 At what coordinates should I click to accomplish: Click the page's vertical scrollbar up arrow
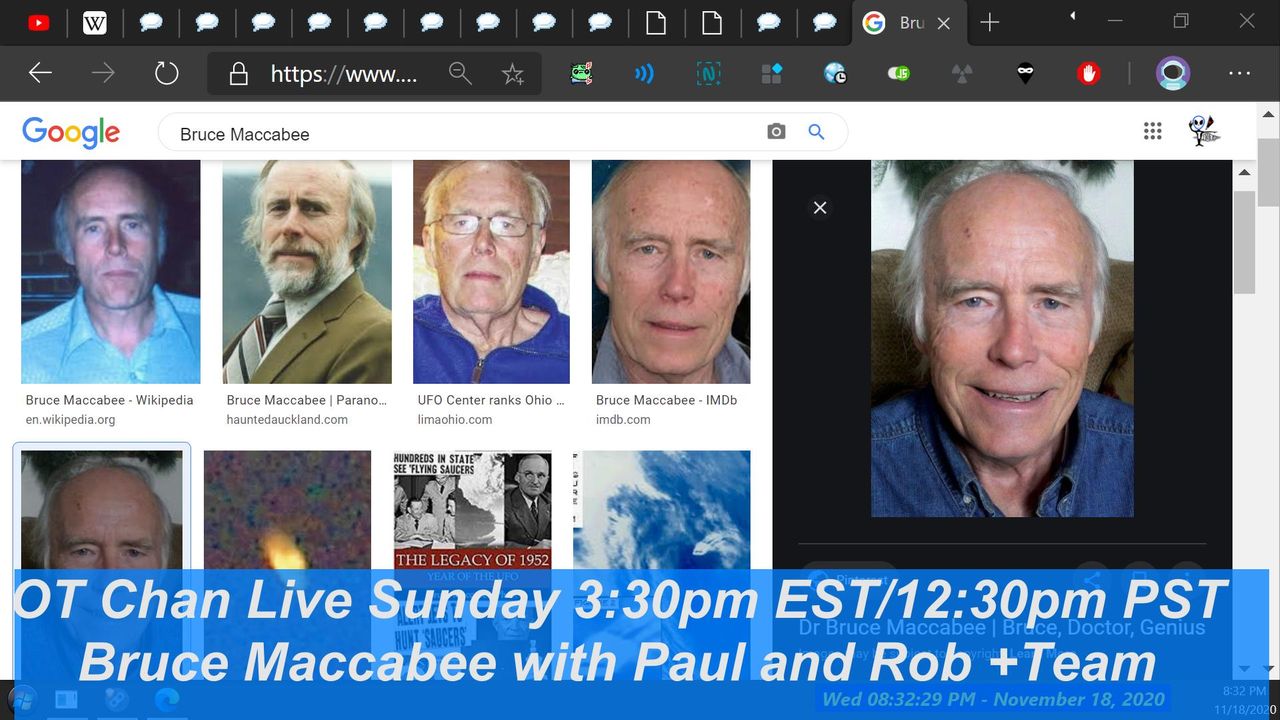click(1244, 173)
